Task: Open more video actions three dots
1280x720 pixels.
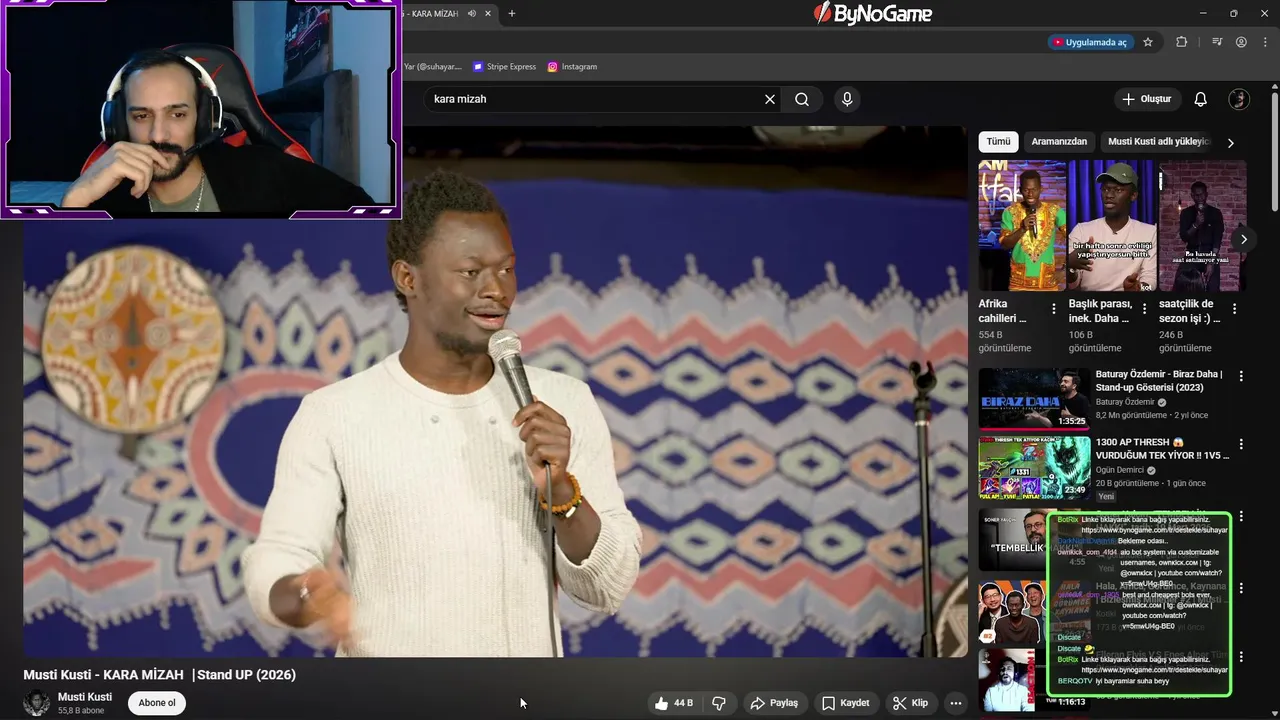Action: click(956, 703)
